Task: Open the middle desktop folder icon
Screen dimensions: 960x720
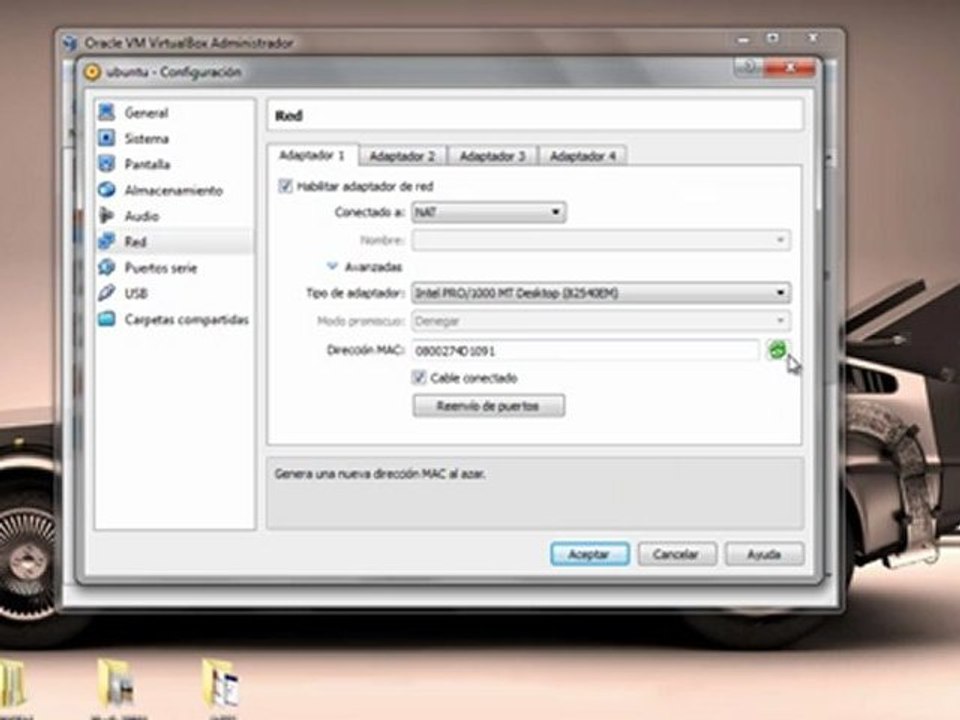Action: point(116,683)
